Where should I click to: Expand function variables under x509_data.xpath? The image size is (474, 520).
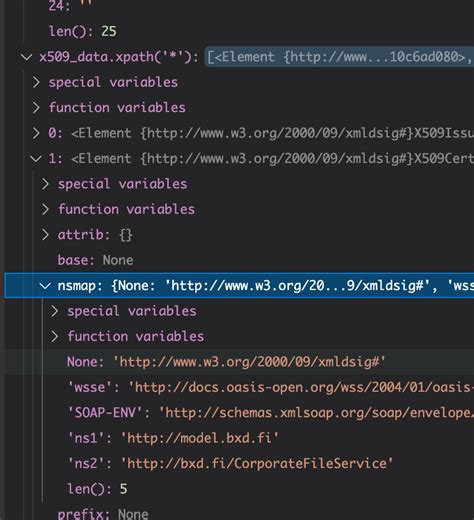pos(36,108)
